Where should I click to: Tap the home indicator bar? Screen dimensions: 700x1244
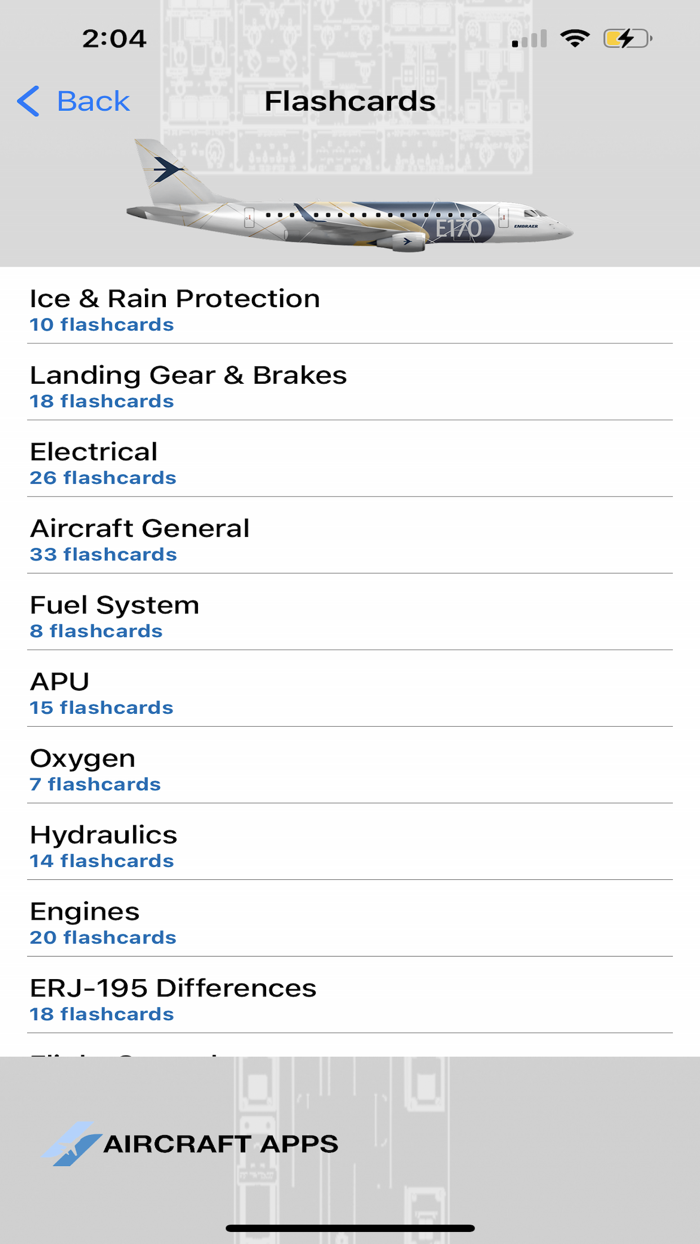350,1225
